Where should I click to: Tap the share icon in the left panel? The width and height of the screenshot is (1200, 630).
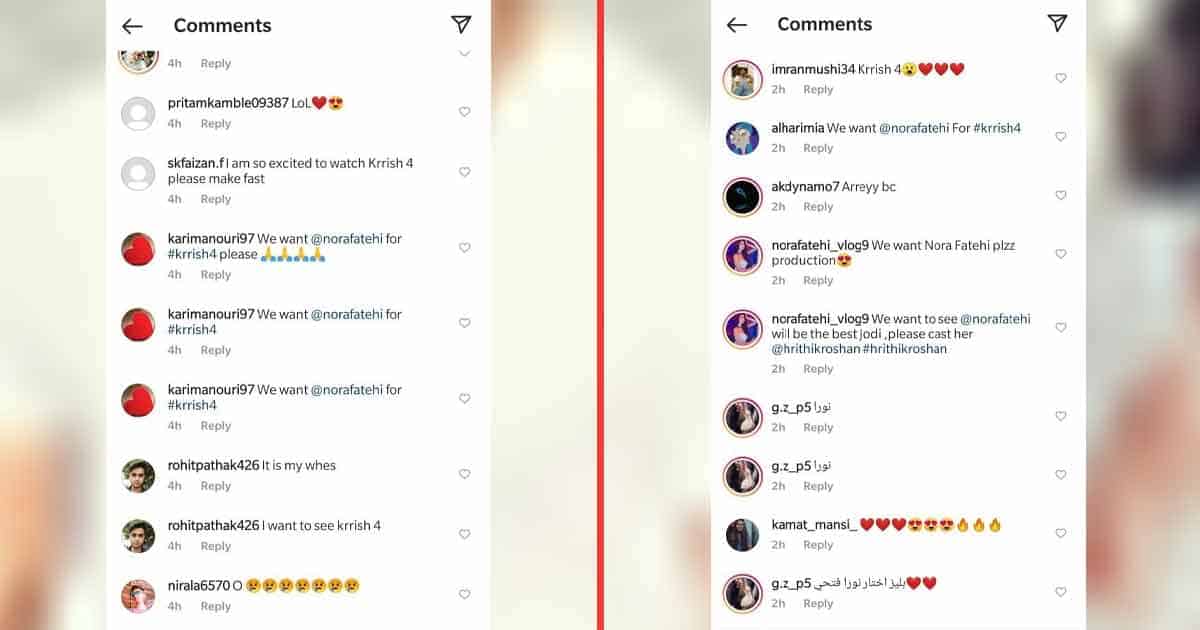click(x=461, y=25)
